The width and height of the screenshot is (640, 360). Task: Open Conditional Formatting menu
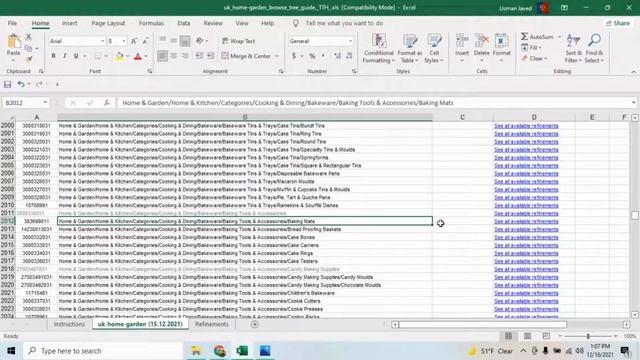click(x=379, y=49)
